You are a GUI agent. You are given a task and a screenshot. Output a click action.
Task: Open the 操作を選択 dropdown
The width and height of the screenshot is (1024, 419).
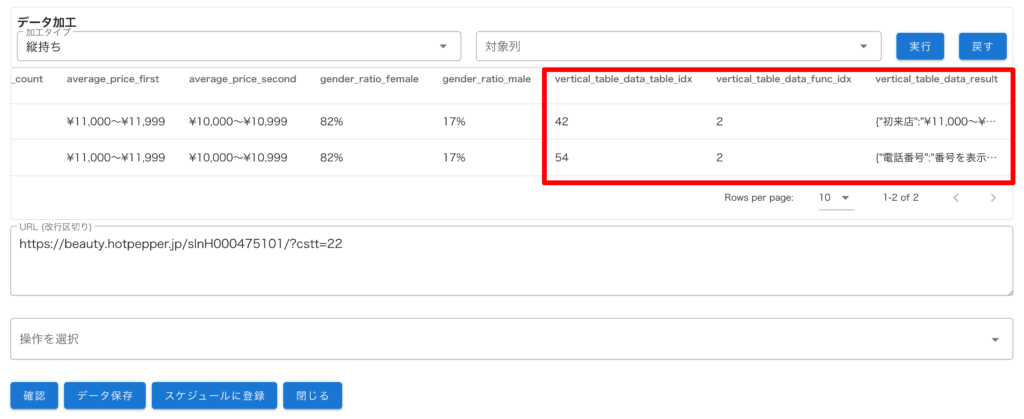(x=511, y=339)
